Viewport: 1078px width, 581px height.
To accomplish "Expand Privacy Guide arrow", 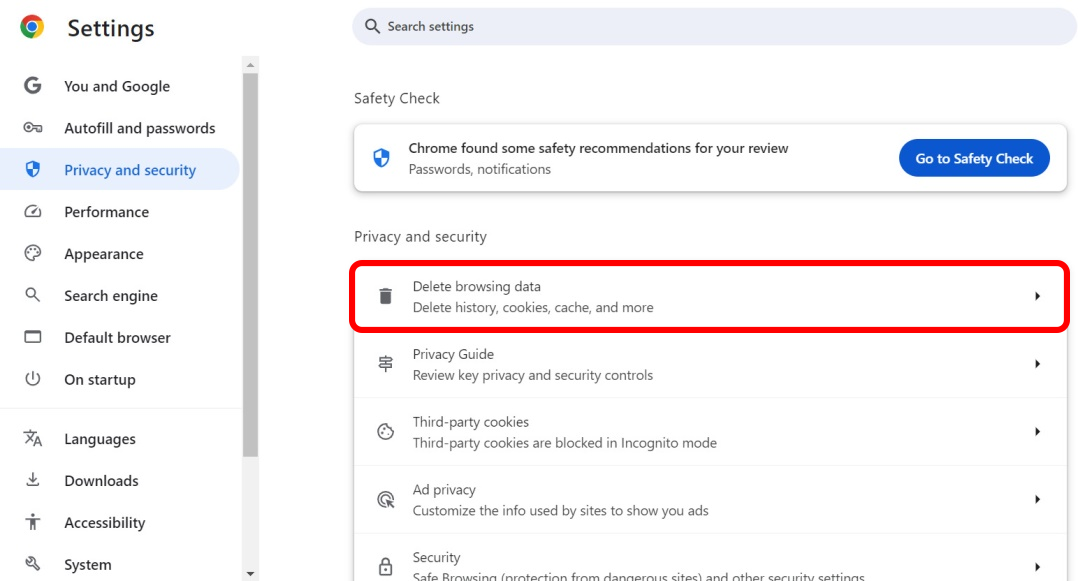I will (x=1037, y=364).
